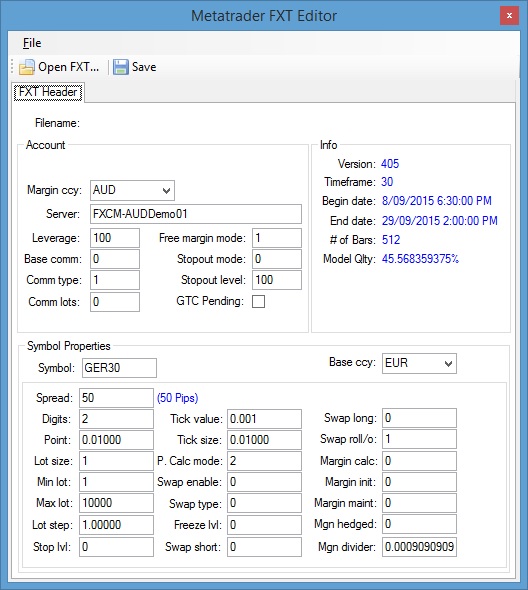The height and width of the screenshot is (590, 528).
Task: Click the Tick size field
Action: tap(264, 440)
